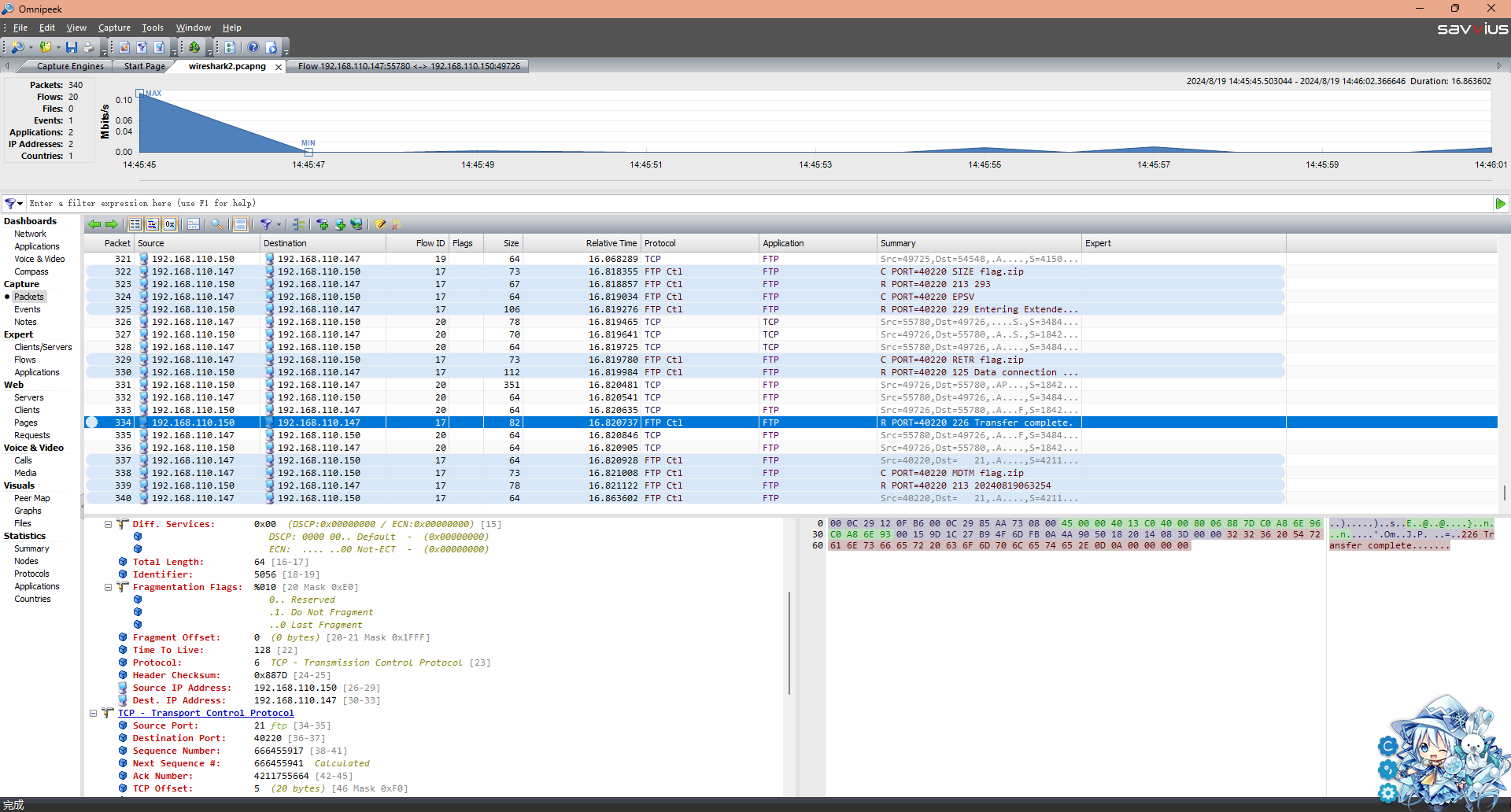
Task: Open Flows under Expert in sidebar
Action: (x=25, y=360)
